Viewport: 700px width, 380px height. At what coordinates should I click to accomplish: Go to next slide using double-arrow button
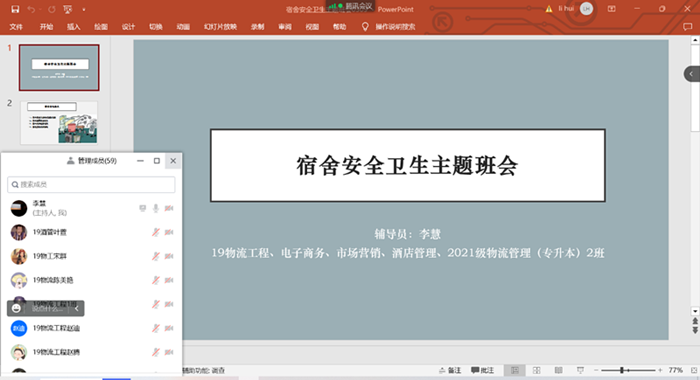(x=695, y=330)
